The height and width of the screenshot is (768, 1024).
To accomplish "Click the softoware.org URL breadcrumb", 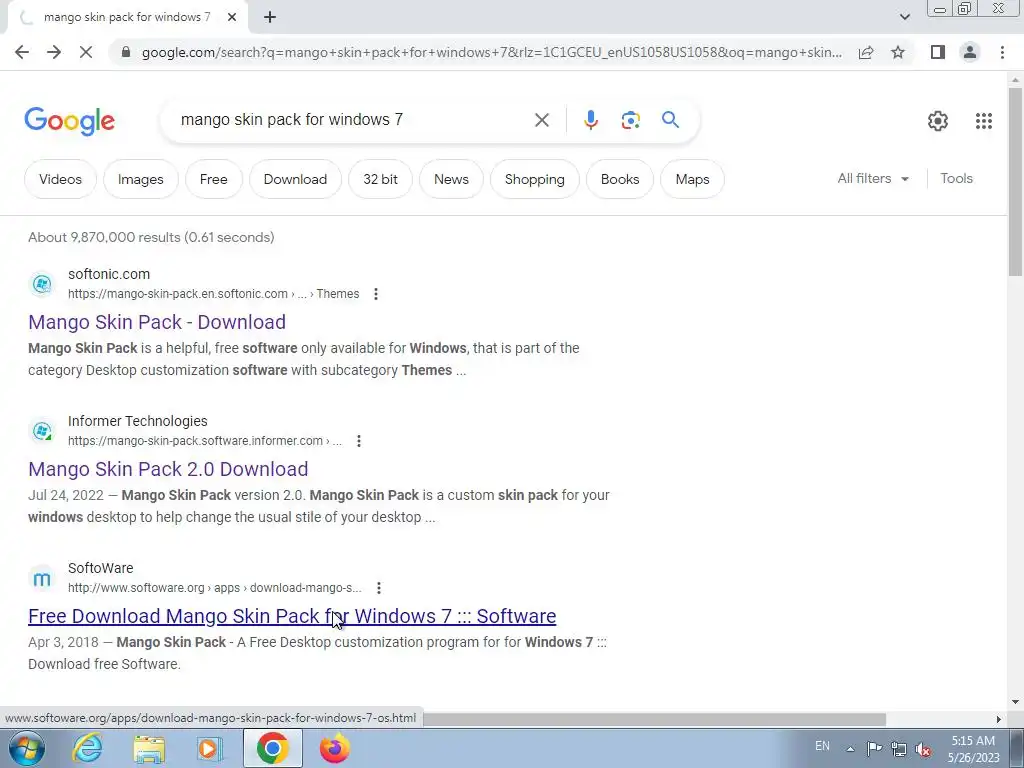I will coord(214,588).
